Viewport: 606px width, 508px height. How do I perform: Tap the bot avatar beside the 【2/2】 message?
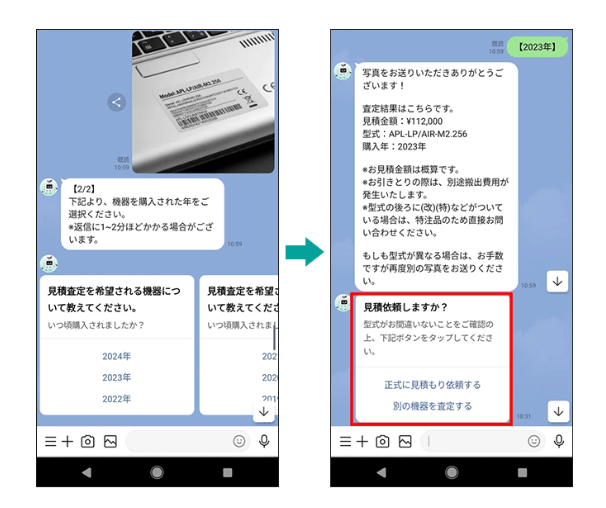pyautogui.click(x=49, y=188)
